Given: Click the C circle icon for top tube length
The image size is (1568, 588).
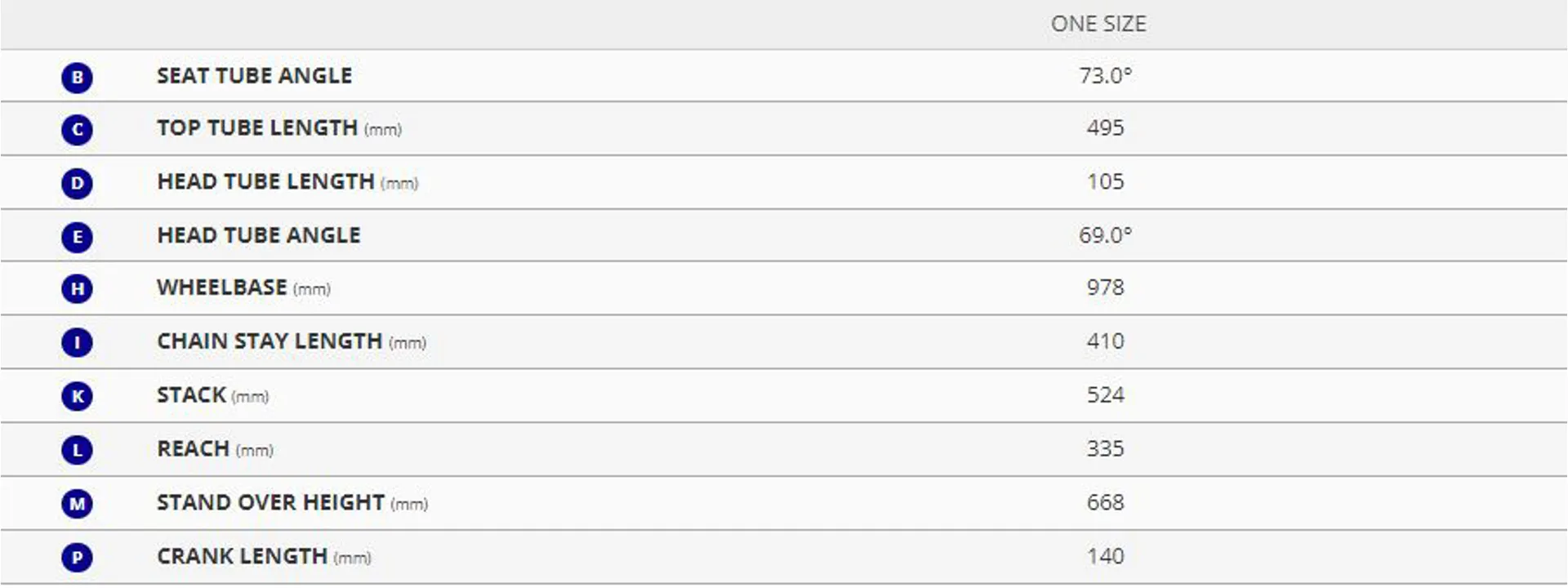Looking at the screenshot, I should coord(77,130).
